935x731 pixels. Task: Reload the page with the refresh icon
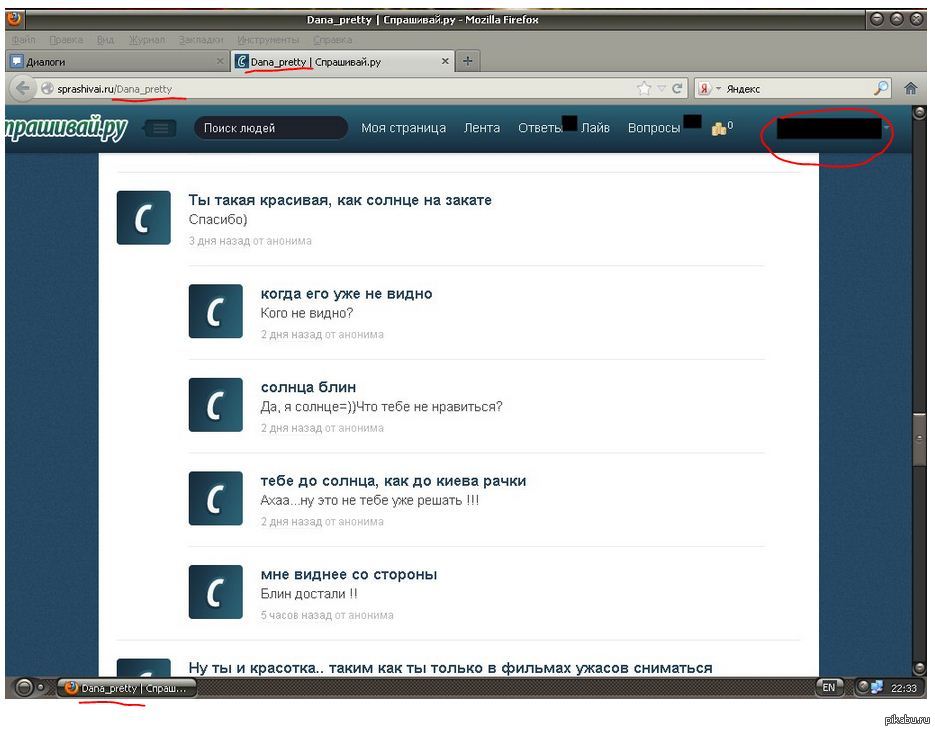677,89
